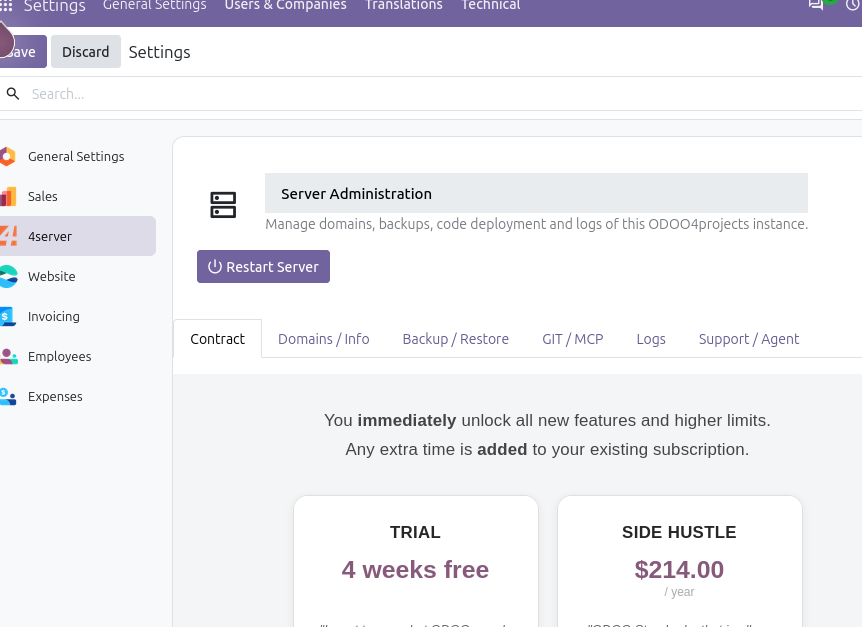Switch to the Domains / Info tab
This screenshot has width=862, height=627.
tap(323, 339)
